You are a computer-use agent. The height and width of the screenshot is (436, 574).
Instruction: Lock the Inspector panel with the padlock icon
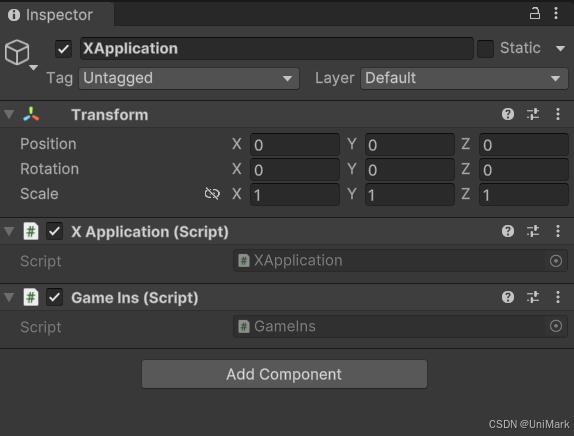click(x=535, y=13)
